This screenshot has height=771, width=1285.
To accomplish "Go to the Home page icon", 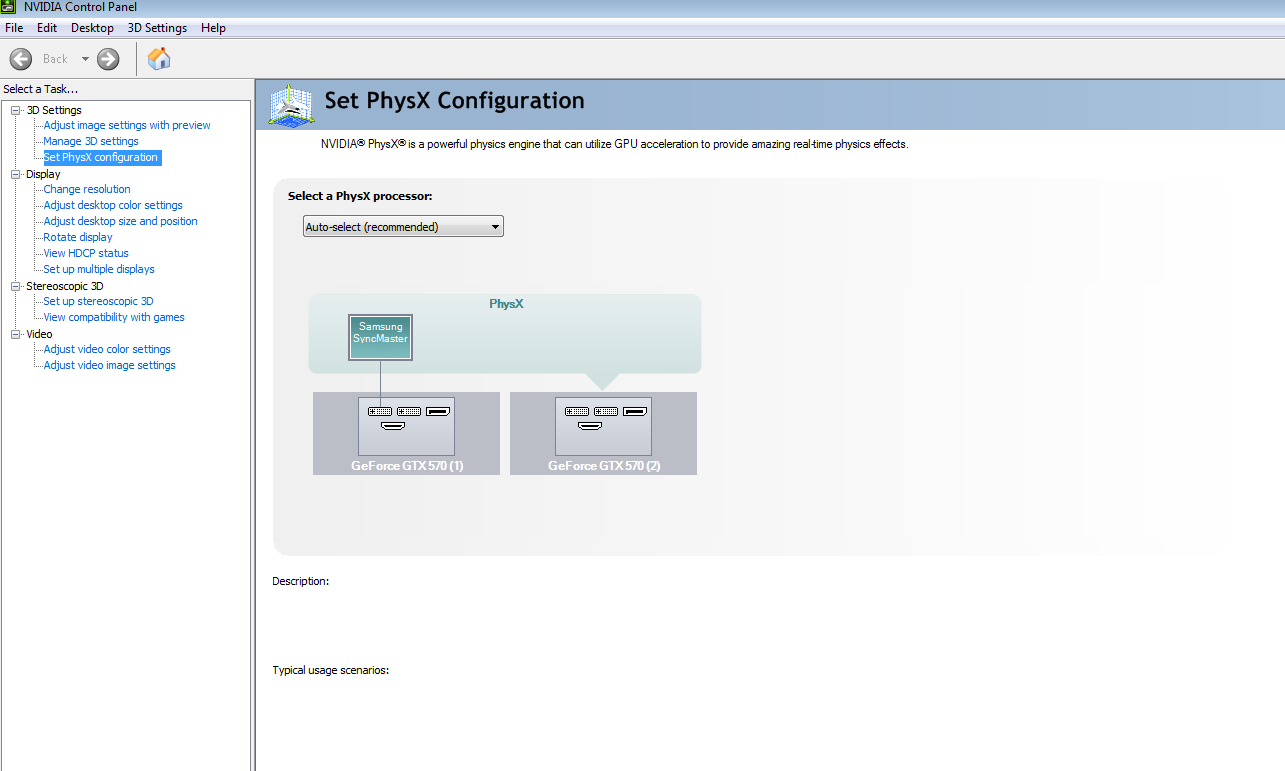I will pos(159,59).
